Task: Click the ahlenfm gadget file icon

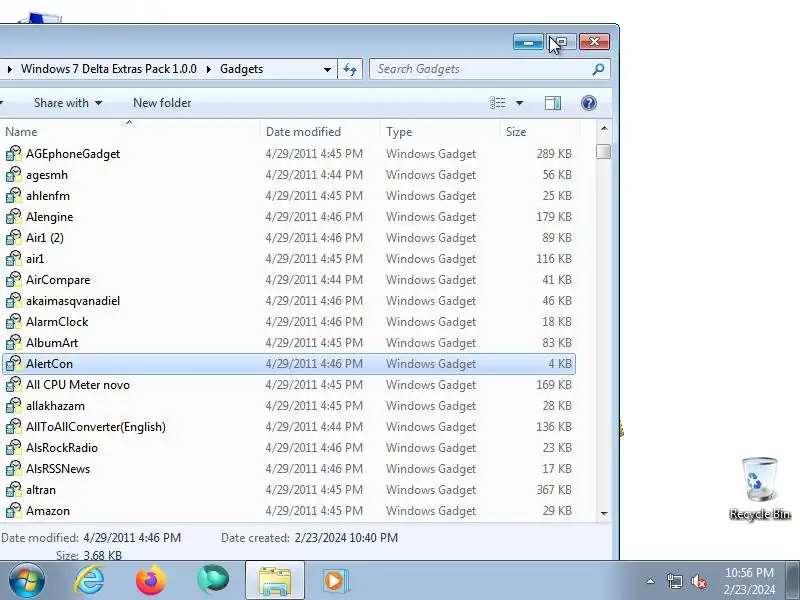Action: (x=14, y=195)
